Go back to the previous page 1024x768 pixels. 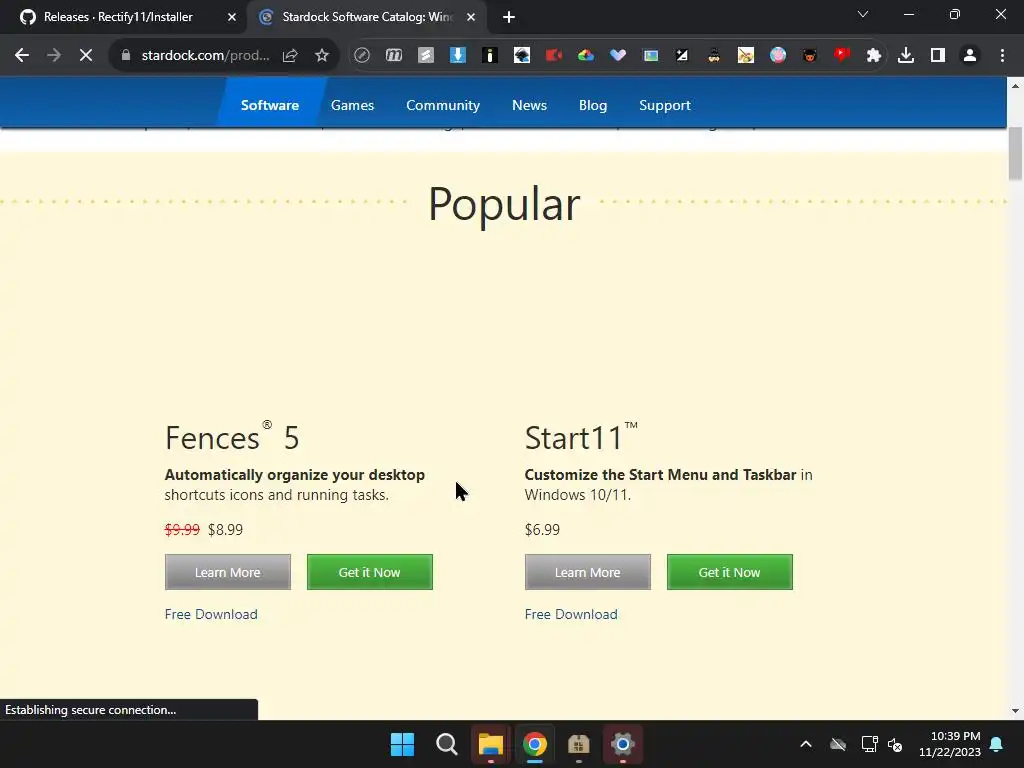[x=22, y=56]
